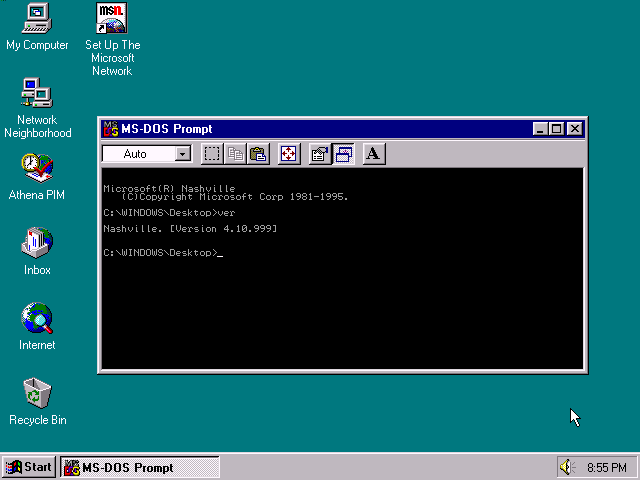Click the 'Microsoft(R) Nashville' text line

169,189
